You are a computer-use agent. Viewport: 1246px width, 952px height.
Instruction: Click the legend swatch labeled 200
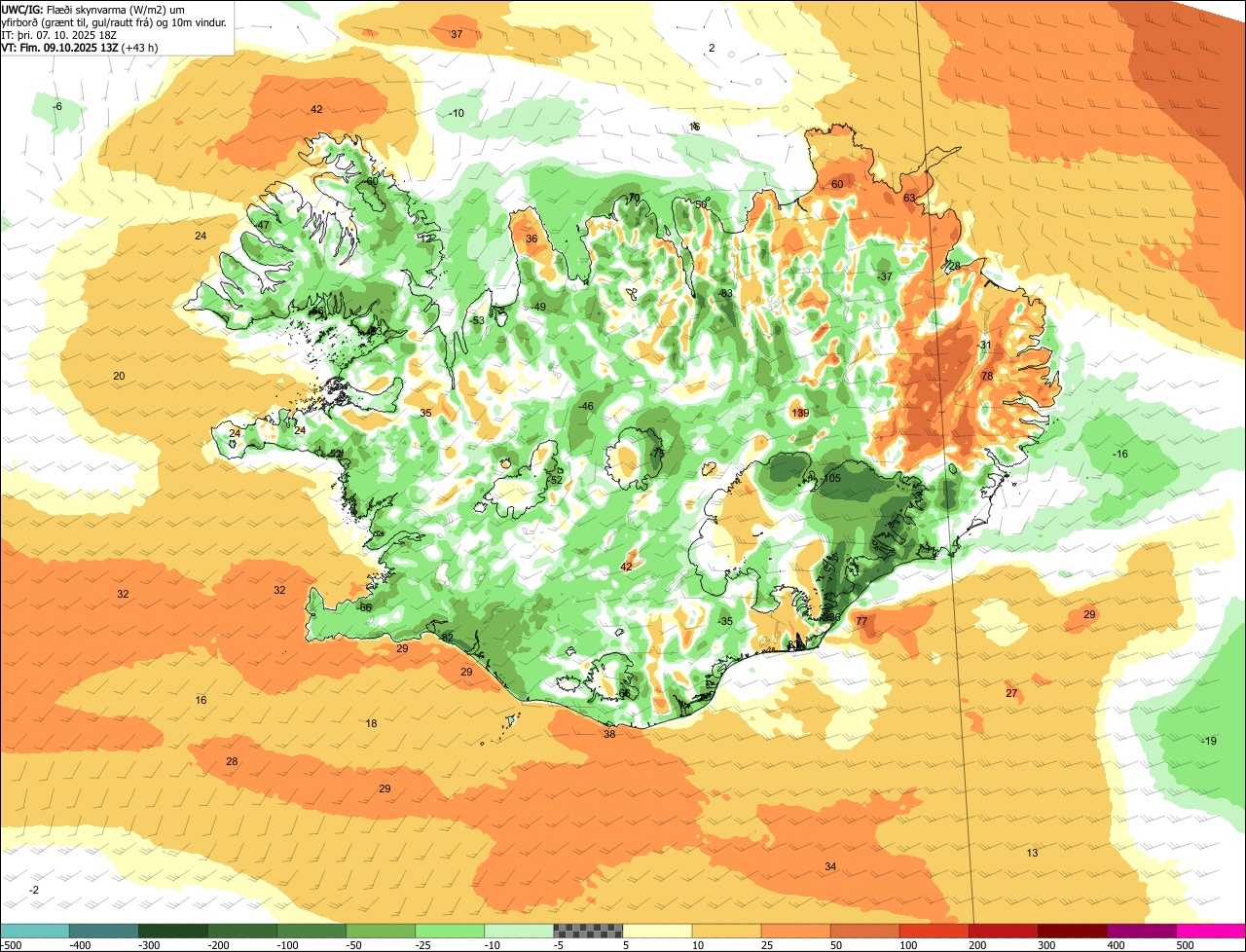click(1003, 931)
